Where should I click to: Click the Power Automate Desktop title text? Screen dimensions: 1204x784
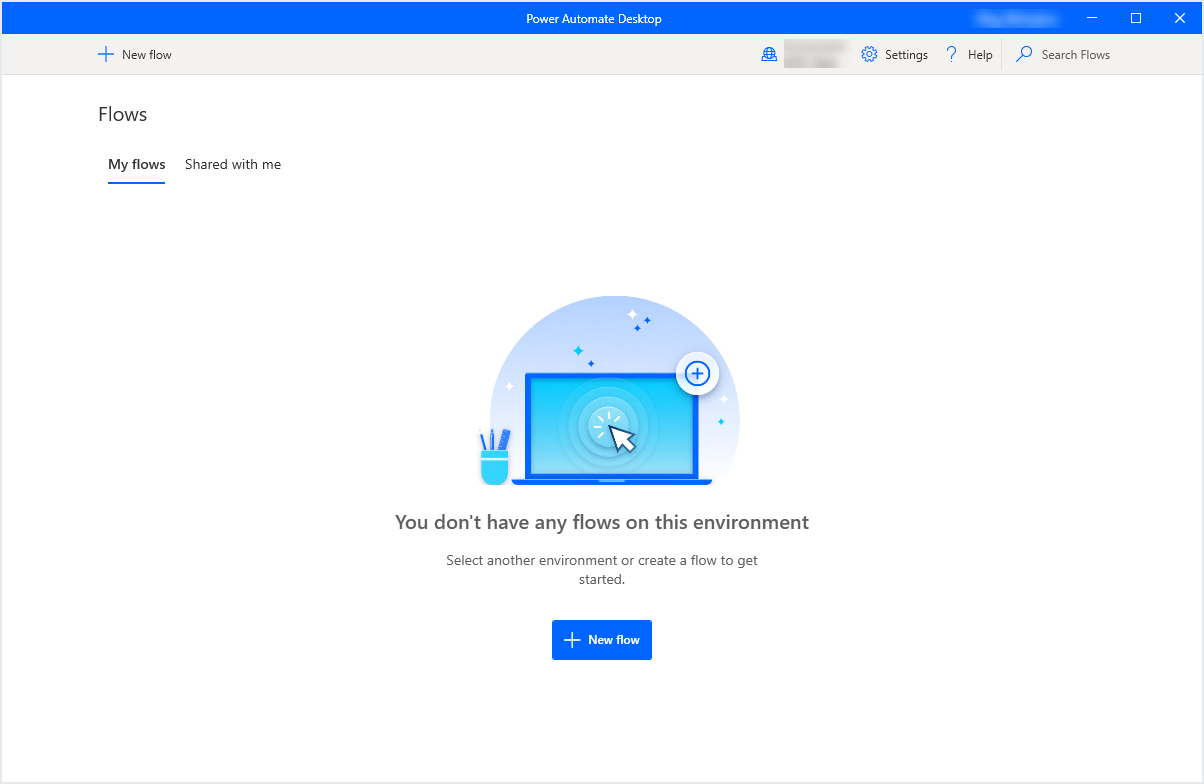pos(594,18)
